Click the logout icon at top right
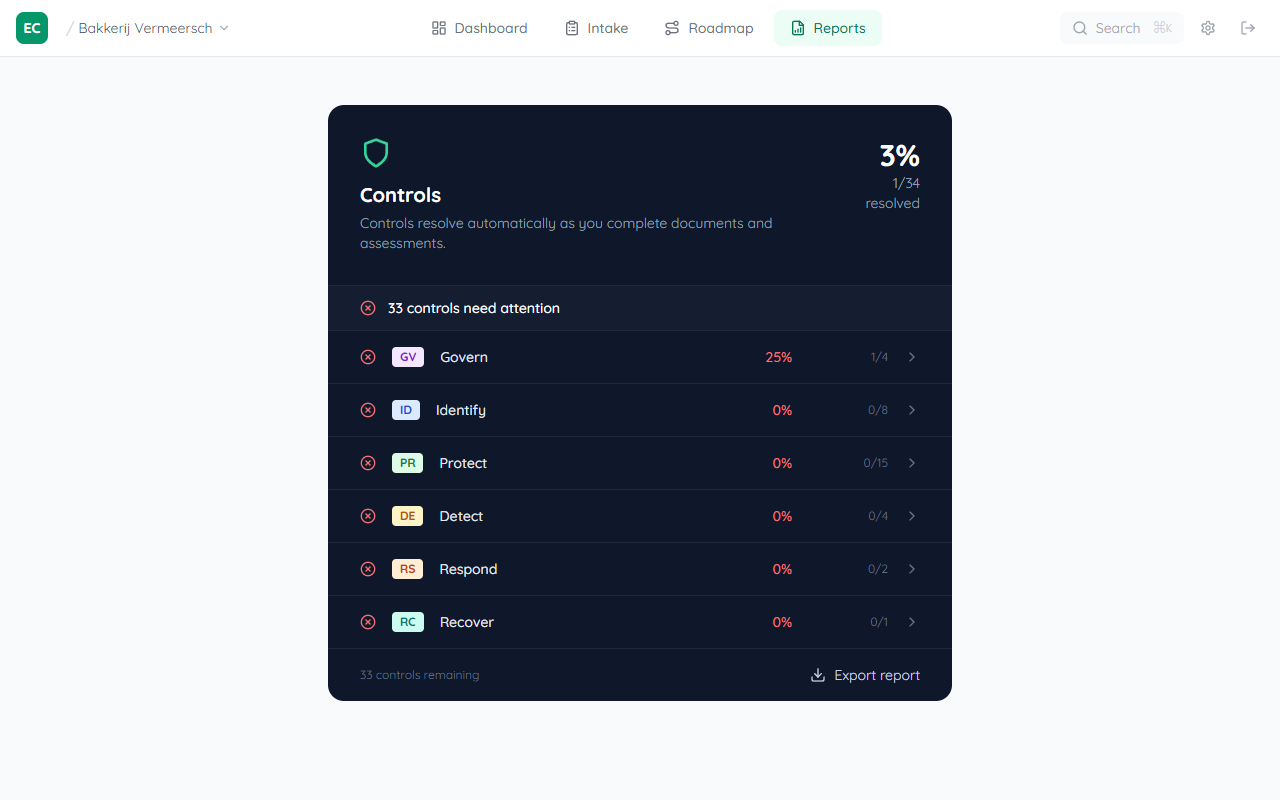This screenshot has height=800, width=1280. click(x=1248, y=28)
